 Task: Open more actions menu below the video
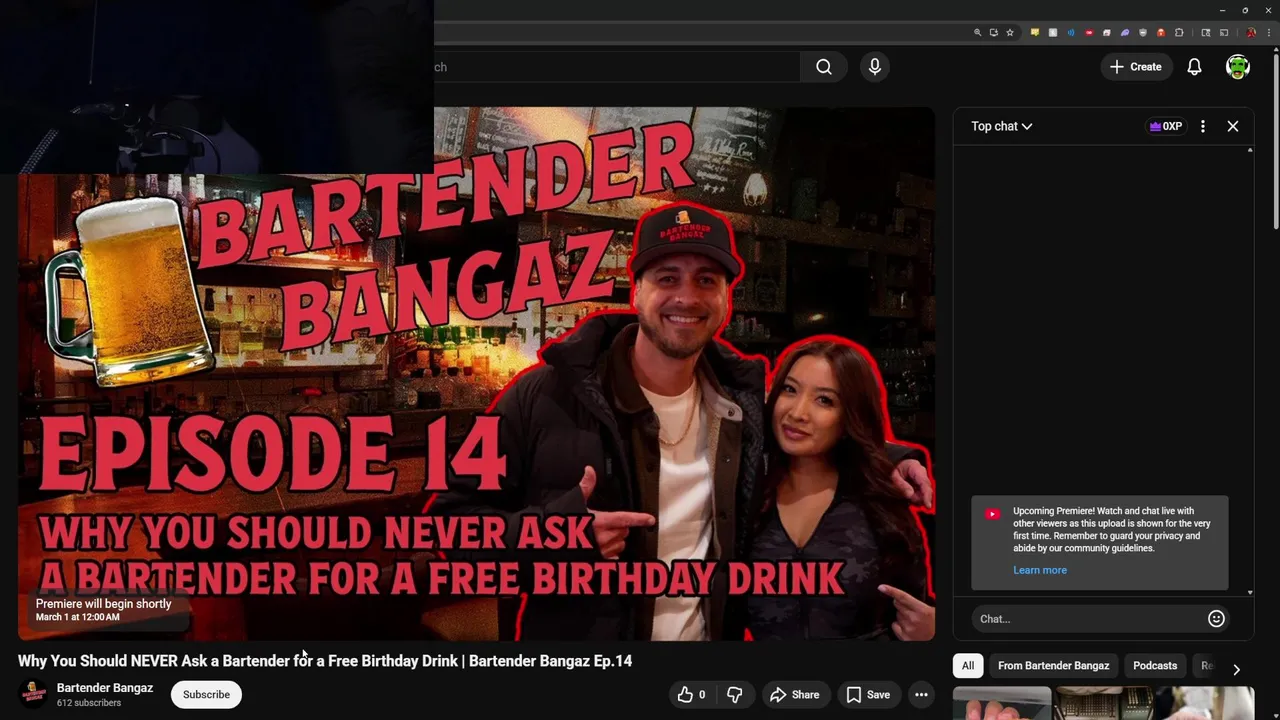tap(921, 695)
